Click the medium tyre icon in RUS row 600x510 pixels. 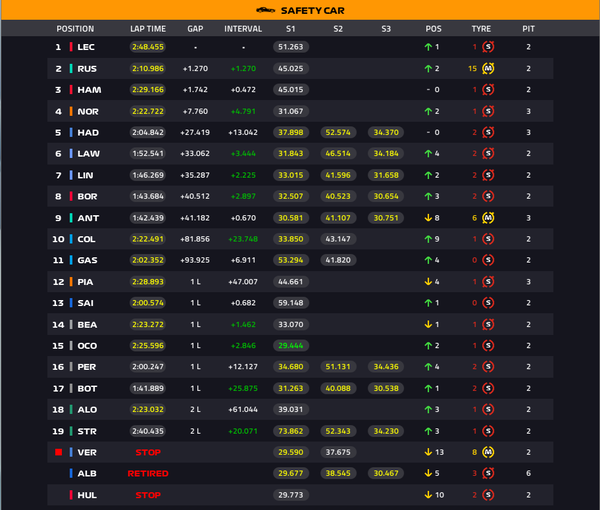click(x=488, y=68)
